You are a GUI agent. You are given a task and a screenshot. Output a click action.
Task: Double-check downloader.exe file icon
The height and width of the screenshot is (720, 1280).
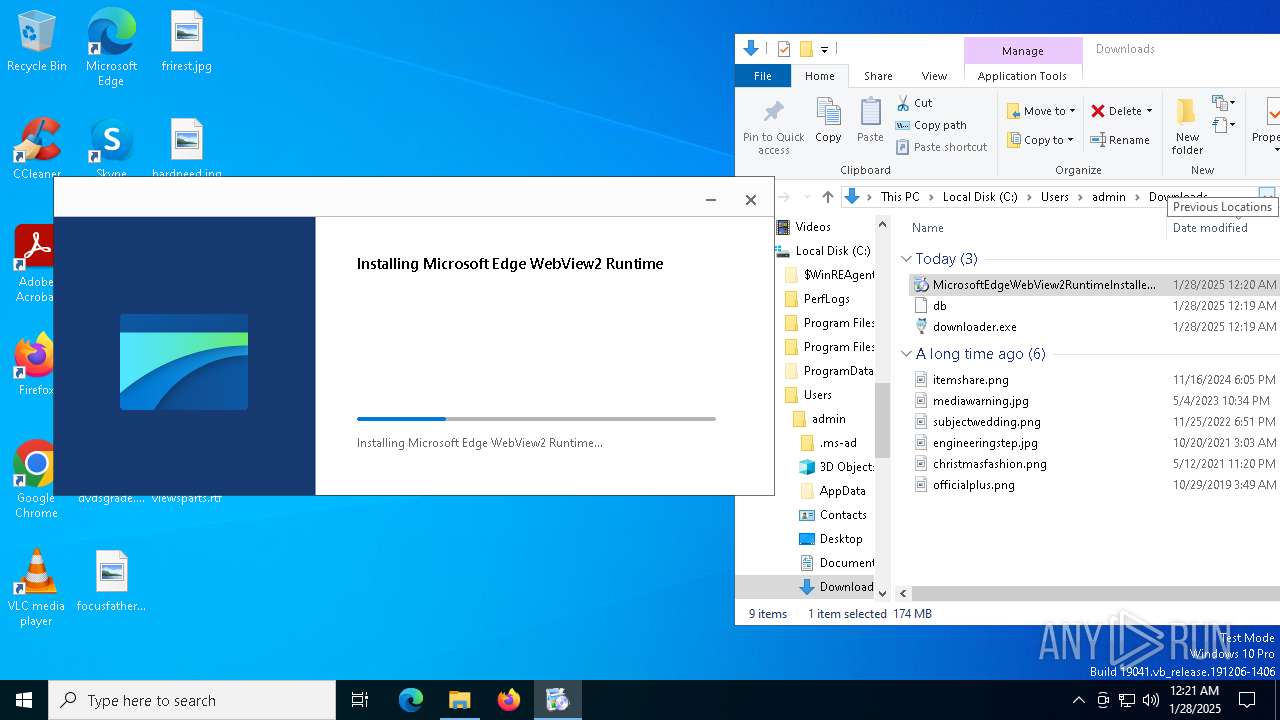tap(922, 327)
